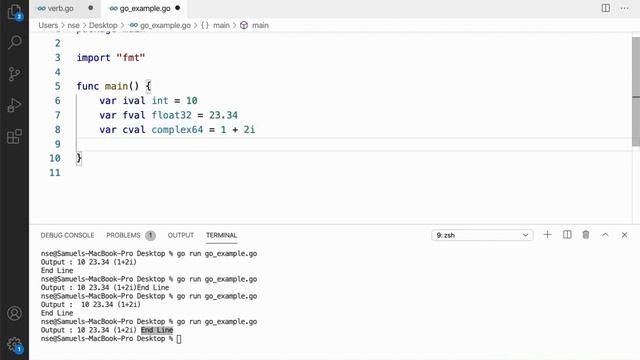Close the terminal panel
640x360 pixels.
click(624, 235)
